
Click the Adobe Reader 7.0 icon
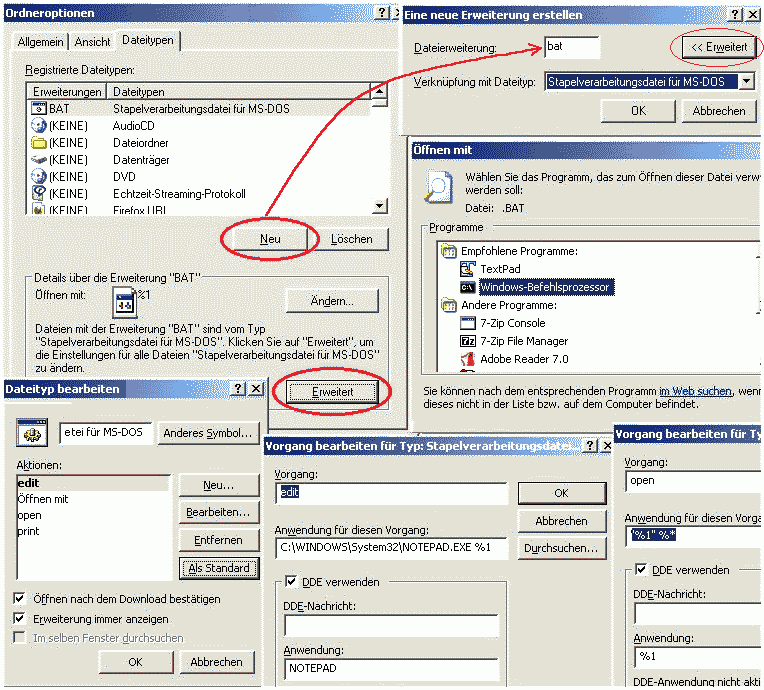pyautogui.click(x=468, y=359)
